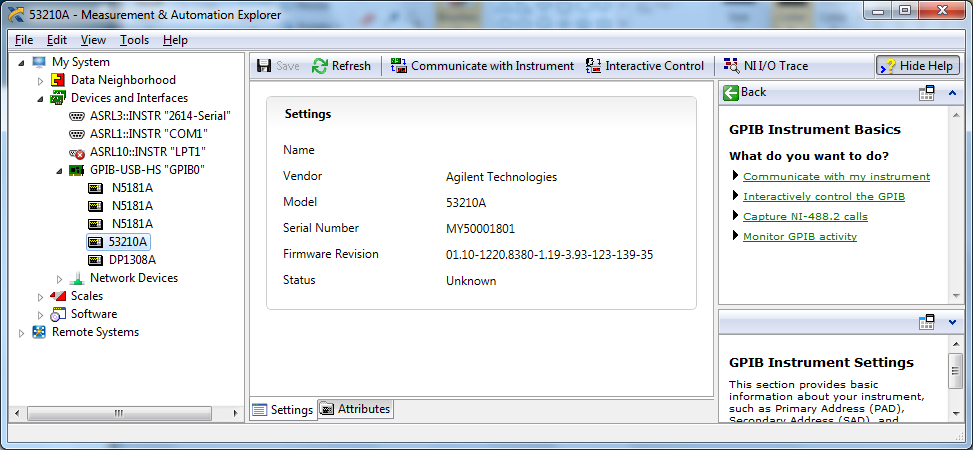Click the Remote Systems icon
Viewport: 973px width, 450px height.
(39, 332)
